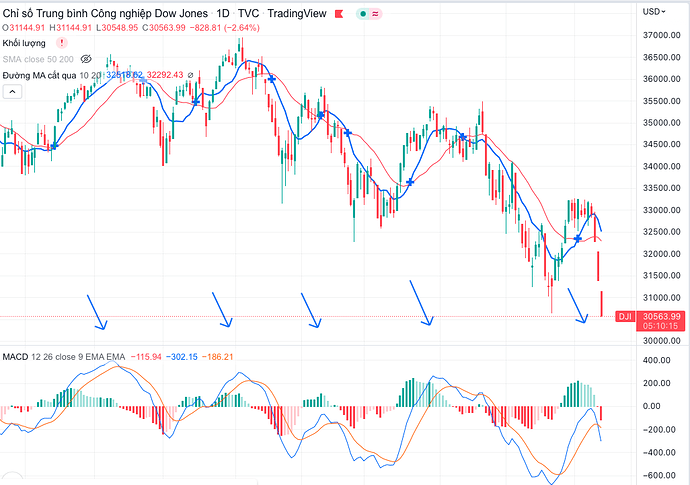Click the DJI symbol tag on the price axis
The height and width of the screenshot is (485, 690).
625,316
